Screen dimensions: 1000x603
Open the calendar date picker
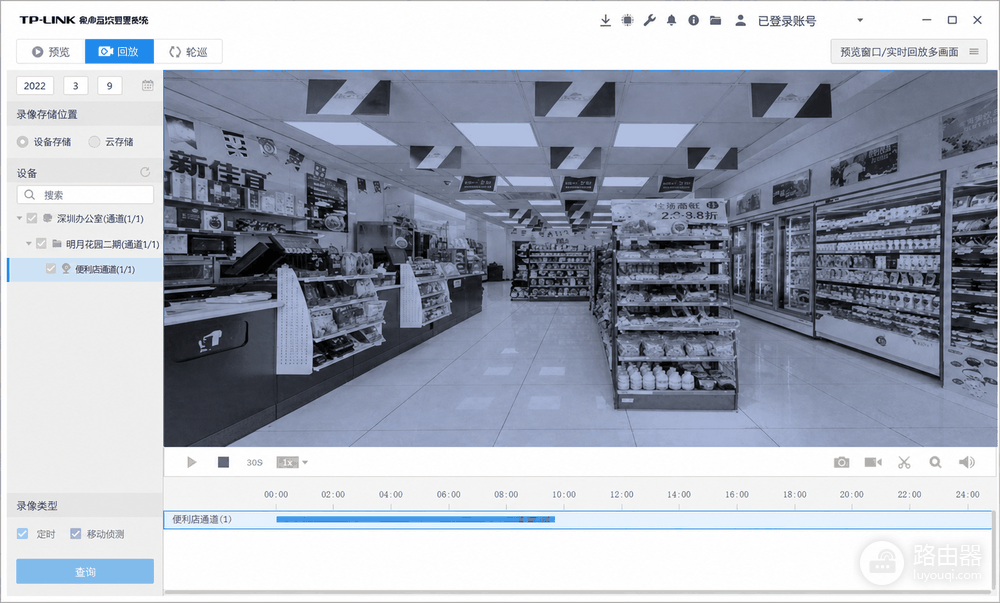(147, 85)
